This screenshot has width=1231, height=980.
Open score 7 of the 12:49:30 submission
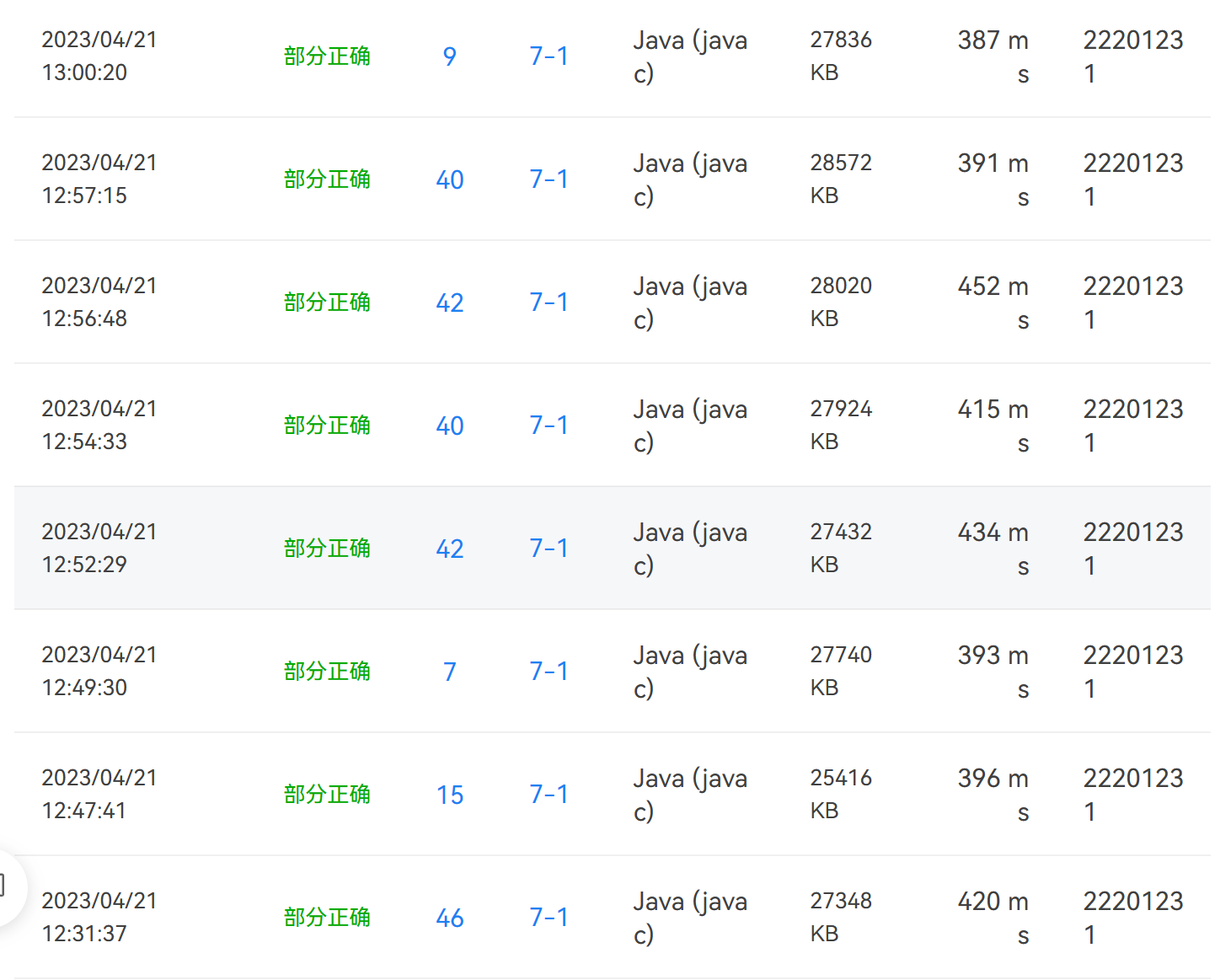pos(449,672)
